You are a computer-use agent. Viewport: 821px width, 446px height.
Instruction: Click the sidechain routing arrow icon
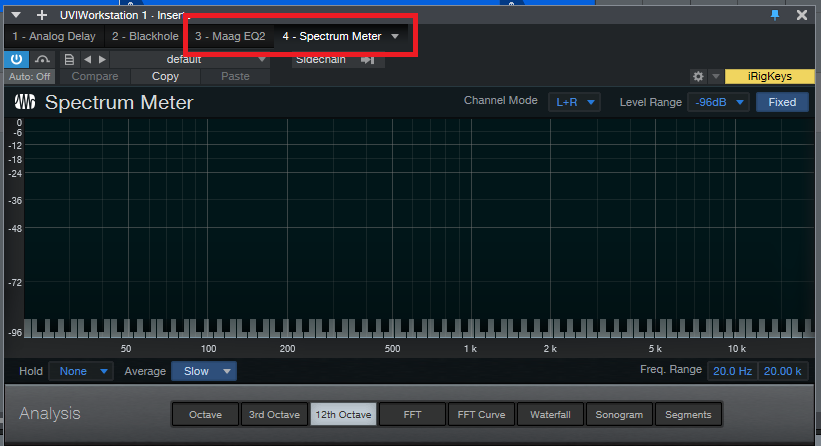(x=368, y=60)
